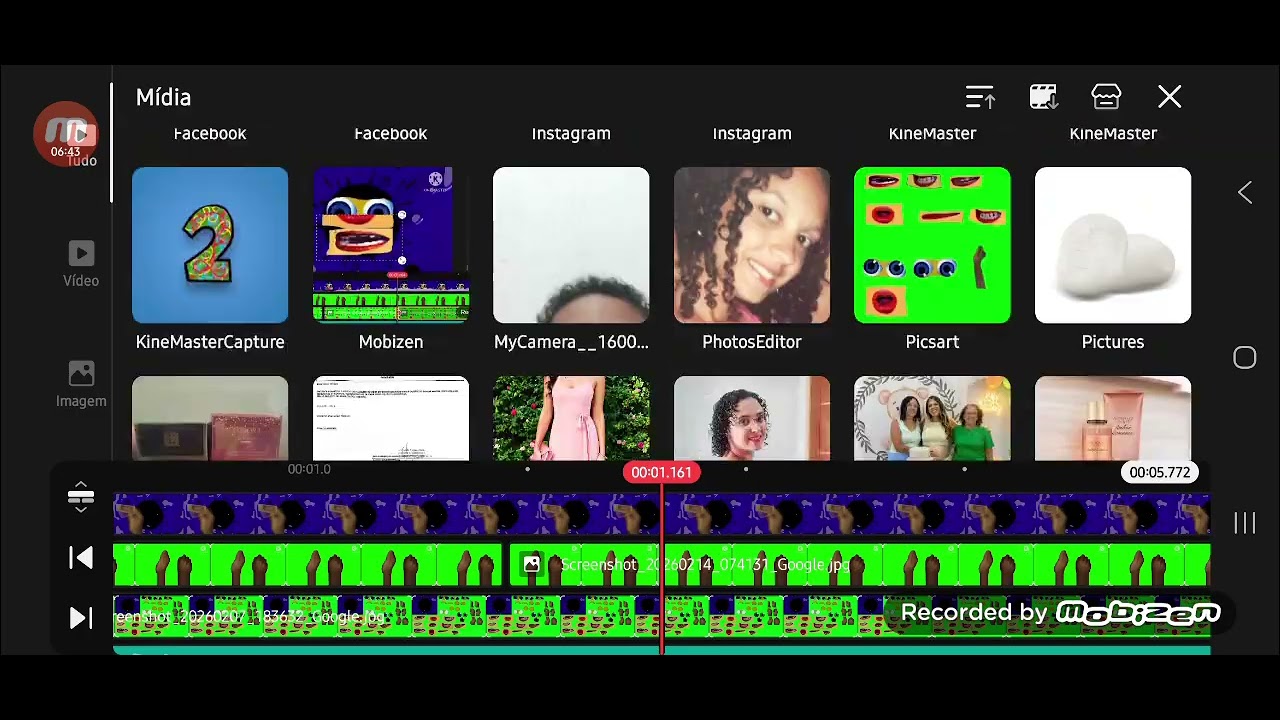Open the asset store icon
The width and height of the screenshot is (1280, 720).
[x=1106, y=97]
